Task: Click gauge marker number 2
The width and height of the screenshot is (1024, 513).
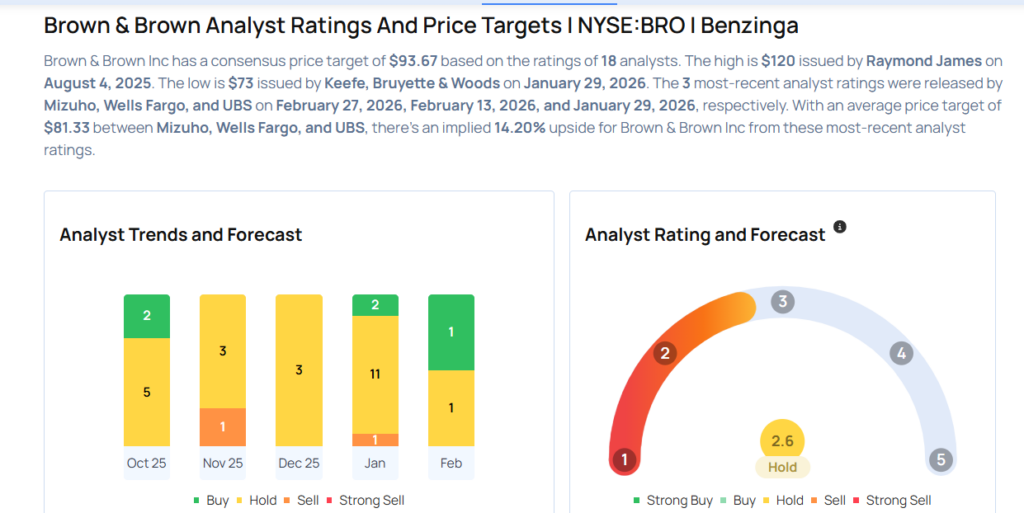Action: click(663, 353)
